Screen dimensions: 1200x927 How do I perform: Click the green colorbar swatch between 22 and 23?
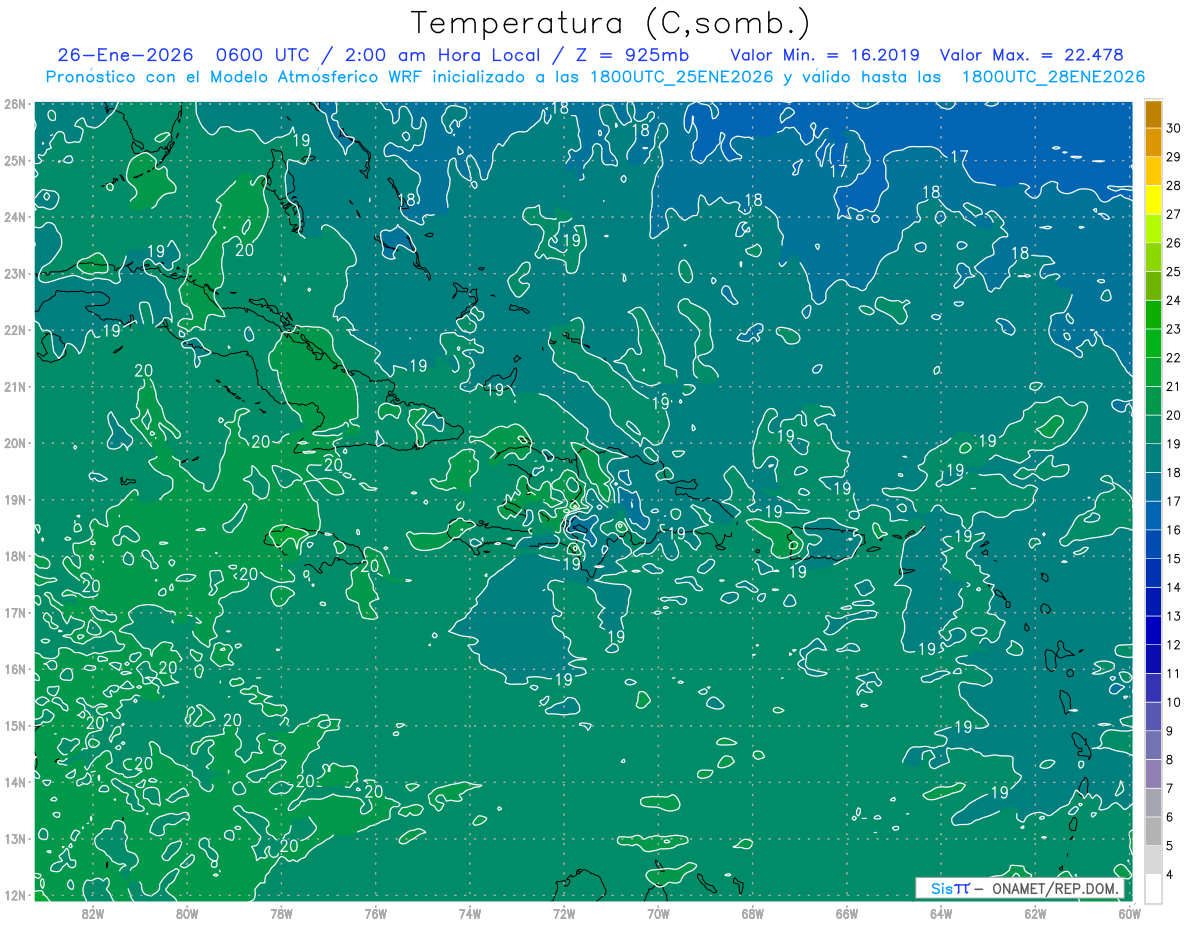point(1153,344)
